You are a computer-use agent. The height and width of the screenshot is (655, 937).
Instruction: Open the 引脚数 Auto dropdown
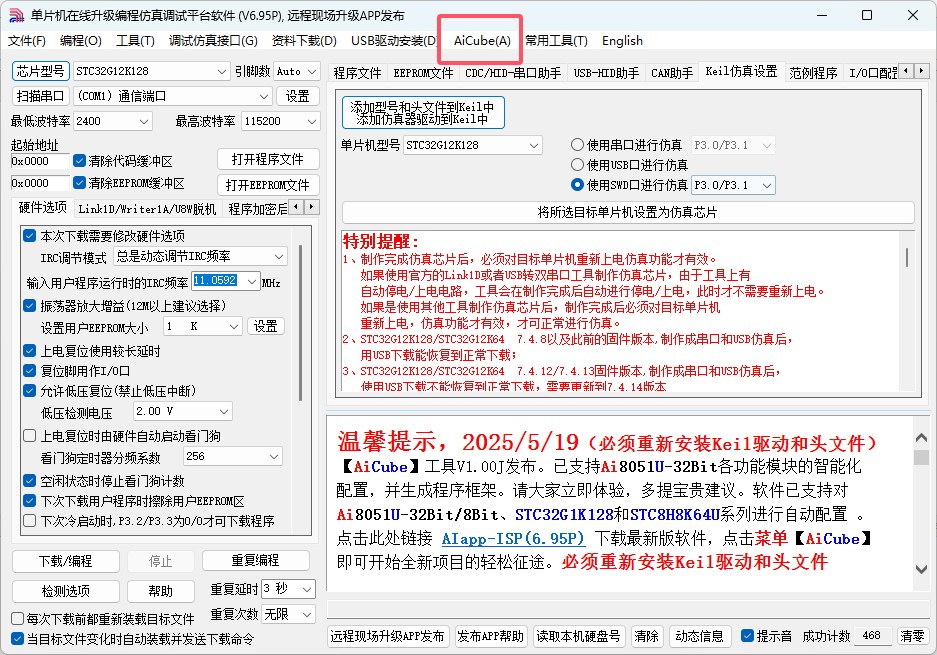coord(296,71)
